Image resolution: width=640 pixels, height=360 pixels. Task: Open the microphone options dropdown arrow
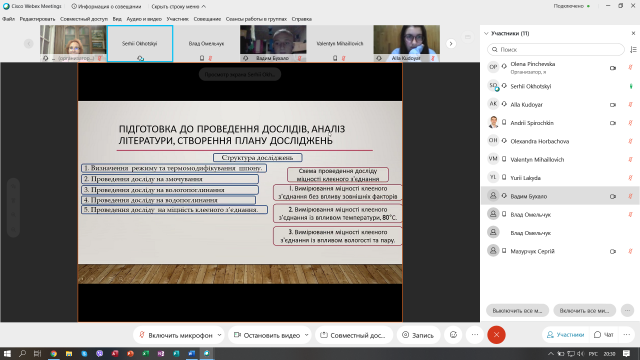pos(220,335)
